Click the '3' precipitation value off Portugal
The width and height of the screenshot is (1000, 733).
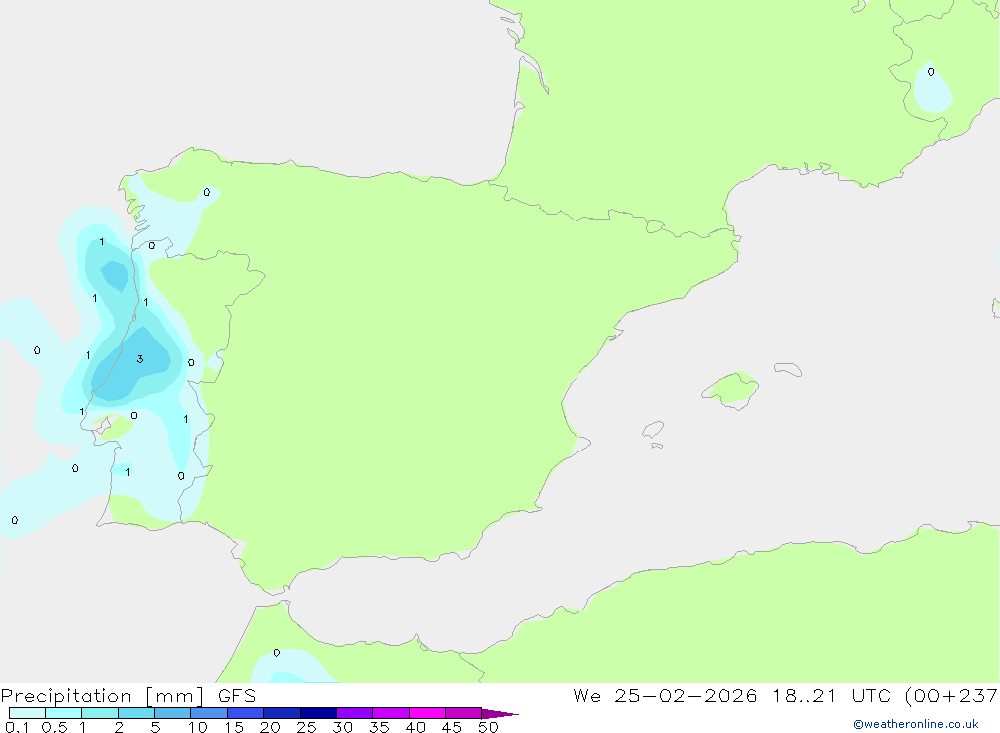click(x=140, y=359)
